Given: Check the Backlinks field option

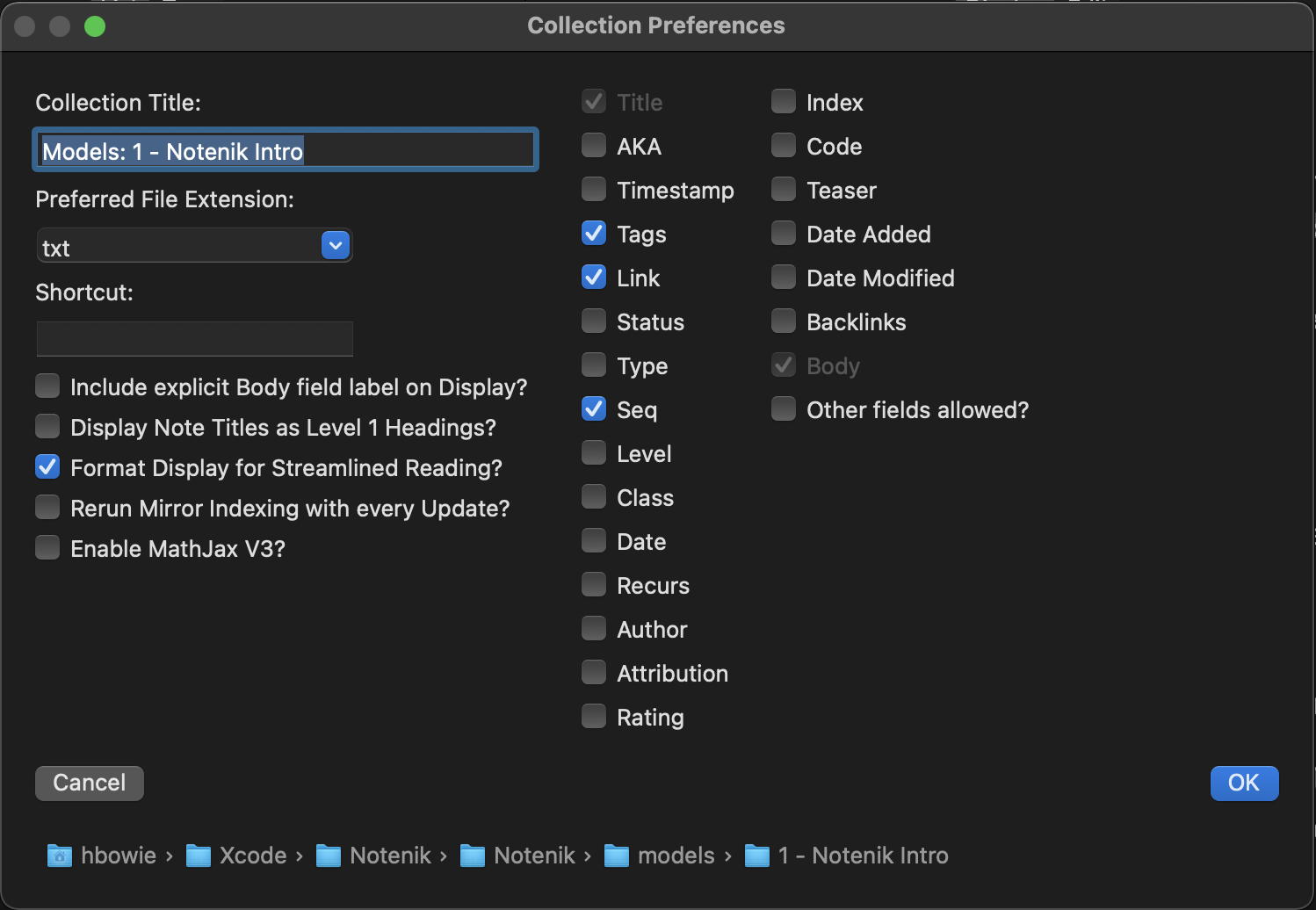Looking at the screenshot, I should tap(784, 321).
